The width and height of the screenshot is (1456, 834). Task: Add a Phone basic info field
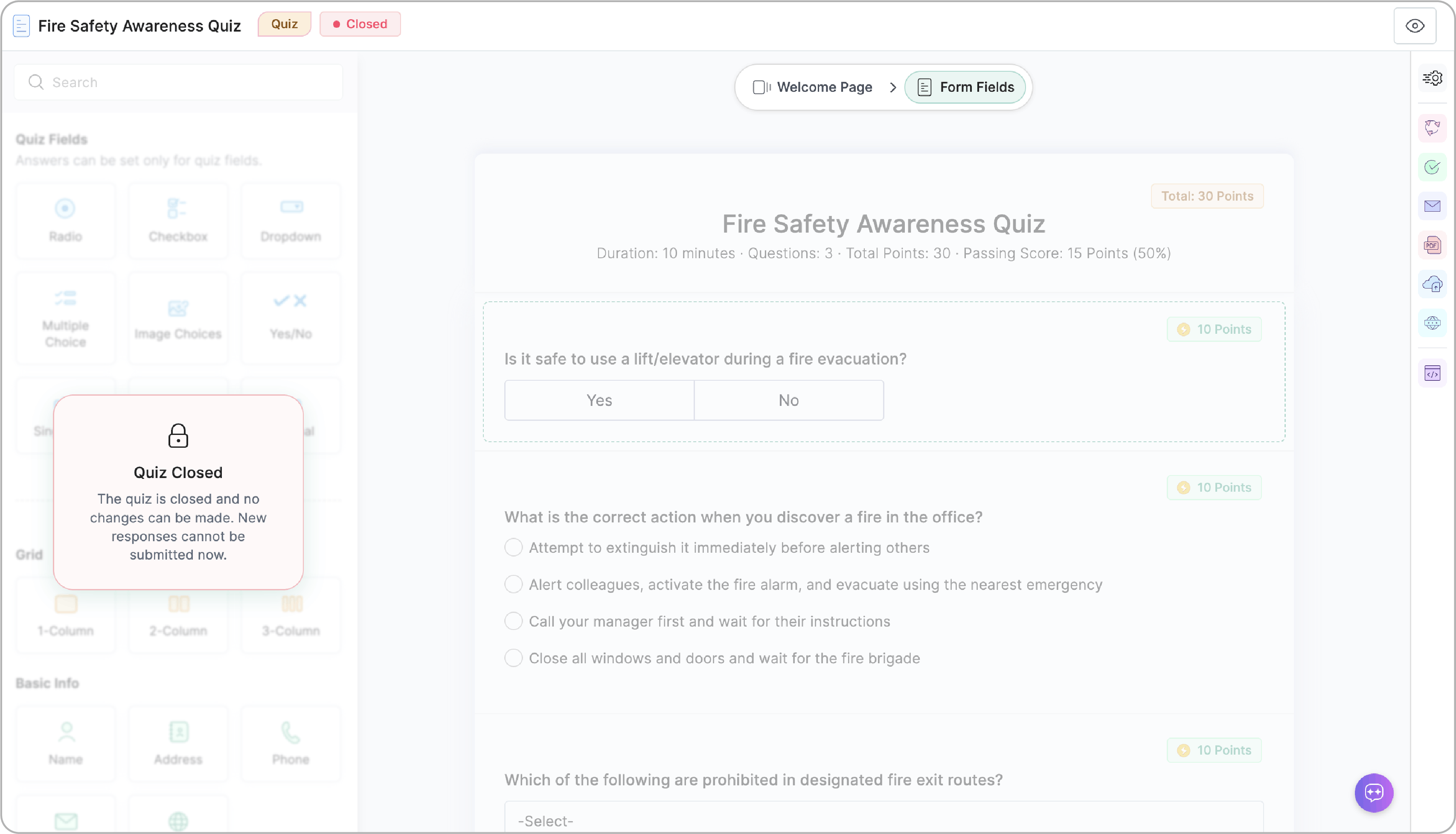coord(291,744)
